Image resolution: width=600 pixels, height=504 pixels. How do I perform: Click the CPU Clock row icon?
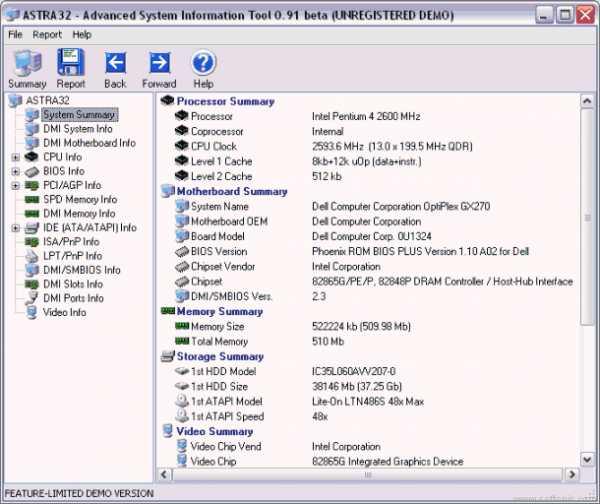[x=181, y=145]
